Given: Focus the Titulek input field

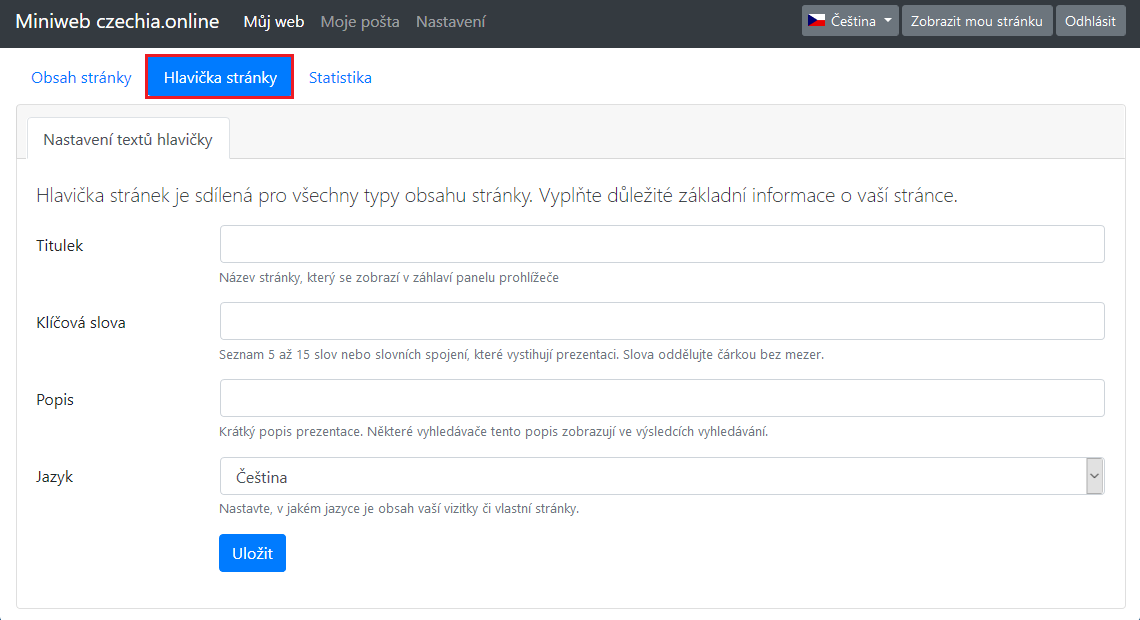Looking at the screenshot, I should pyautogui.click(x=661, y=244).
